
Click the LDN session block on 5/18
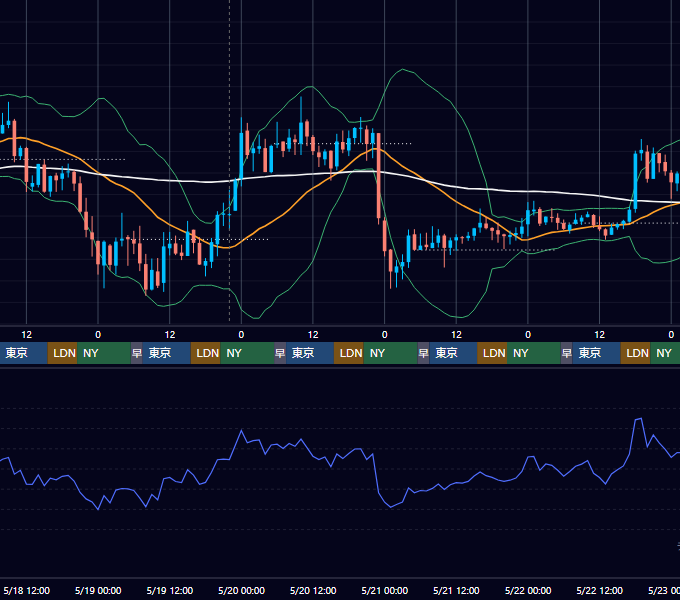coord(62,353)
